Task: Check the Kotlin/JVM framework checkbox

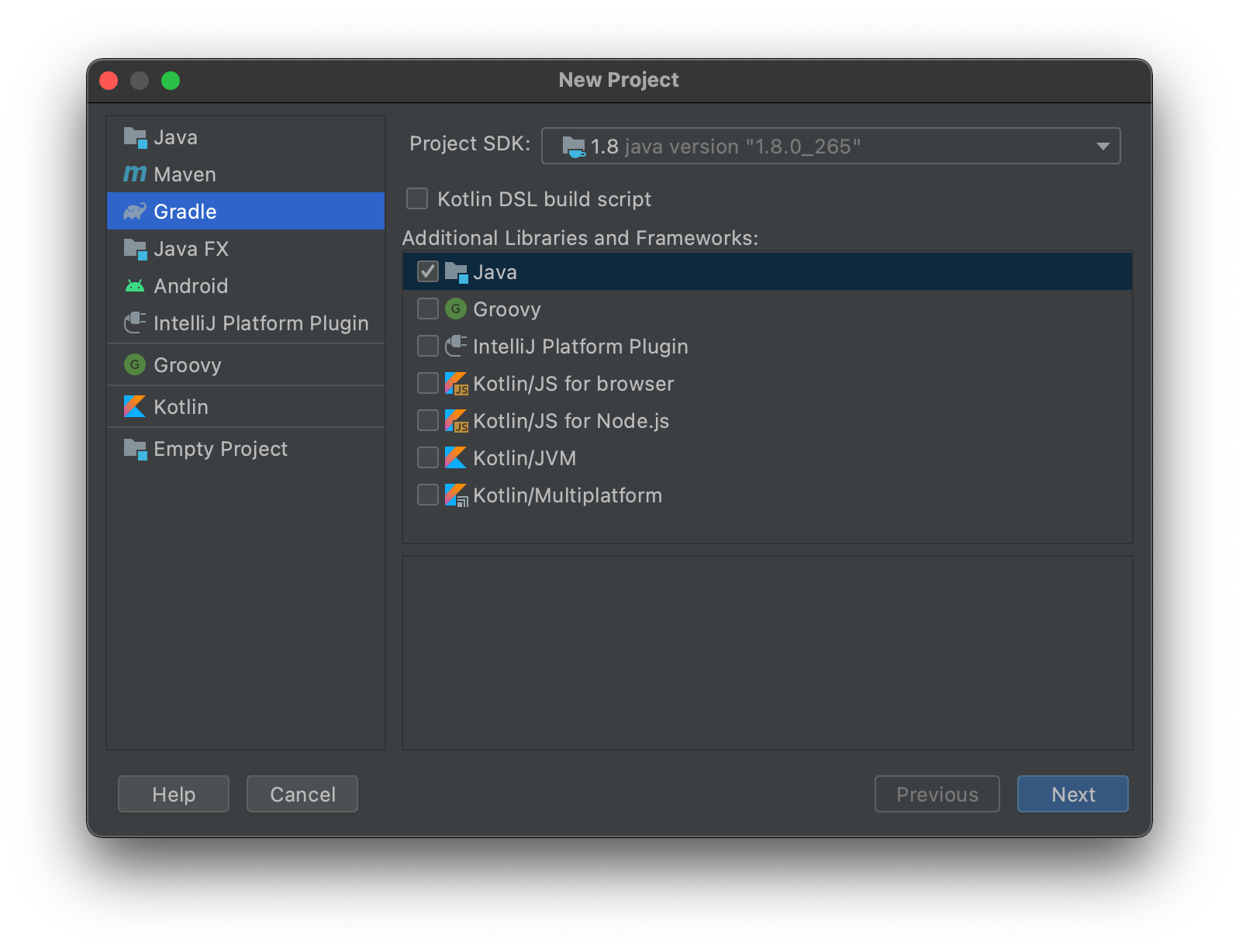Action: [428, 458]
